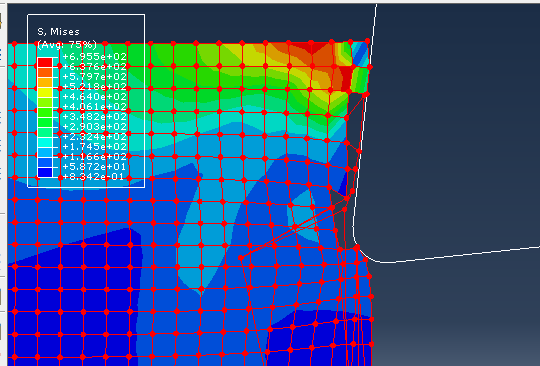Image resolution: width=540 pixels, height=366 pixels.
Task: Click the legend value +5.797e+02
Action: click(x=95, y=76)
